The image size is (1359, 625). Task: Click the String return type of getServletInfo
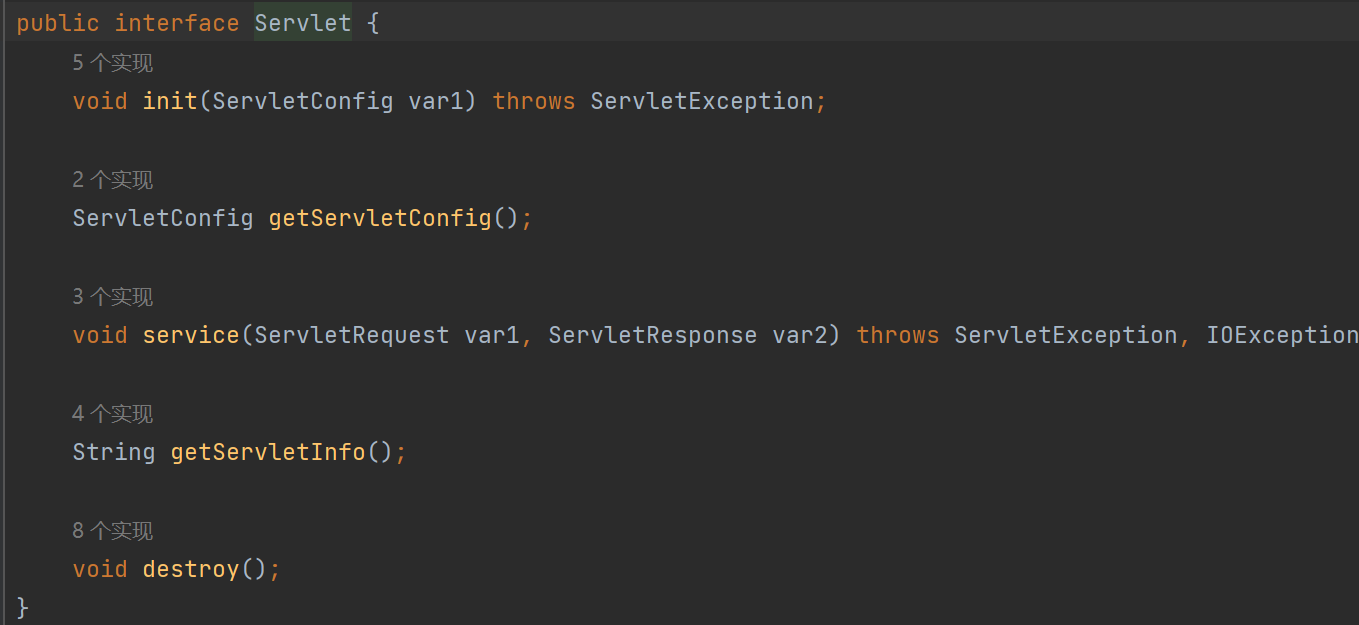(114, 452)
